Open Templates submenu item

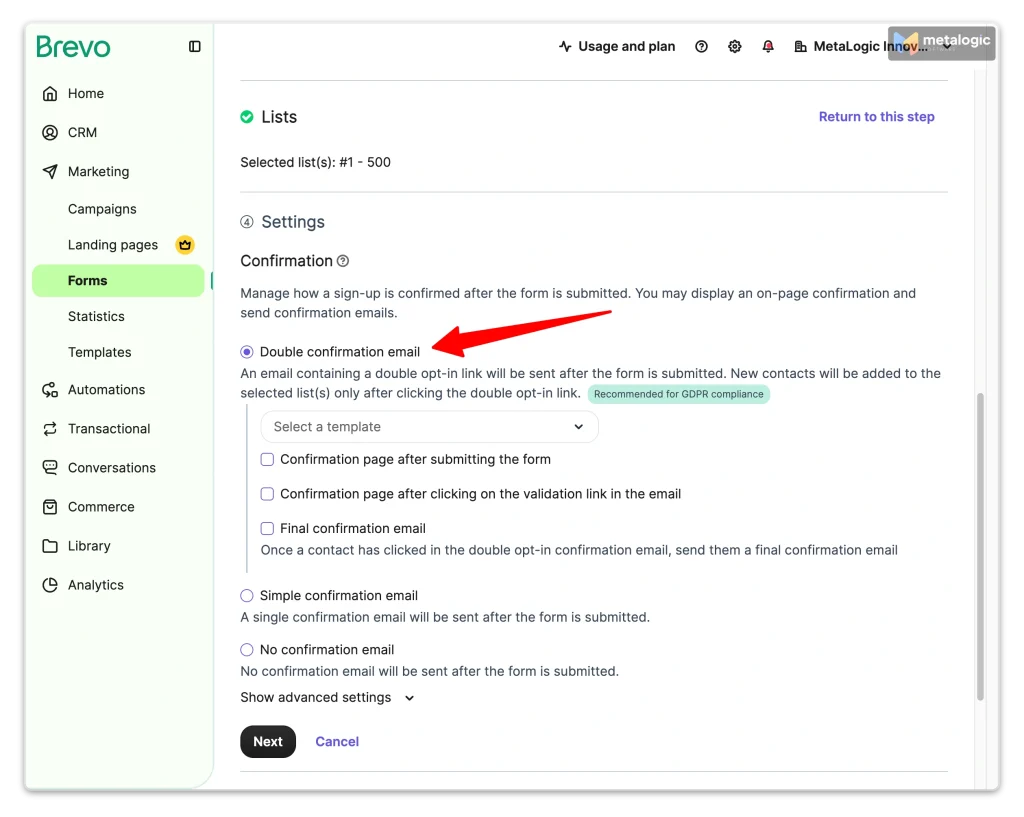pos(99,353)
